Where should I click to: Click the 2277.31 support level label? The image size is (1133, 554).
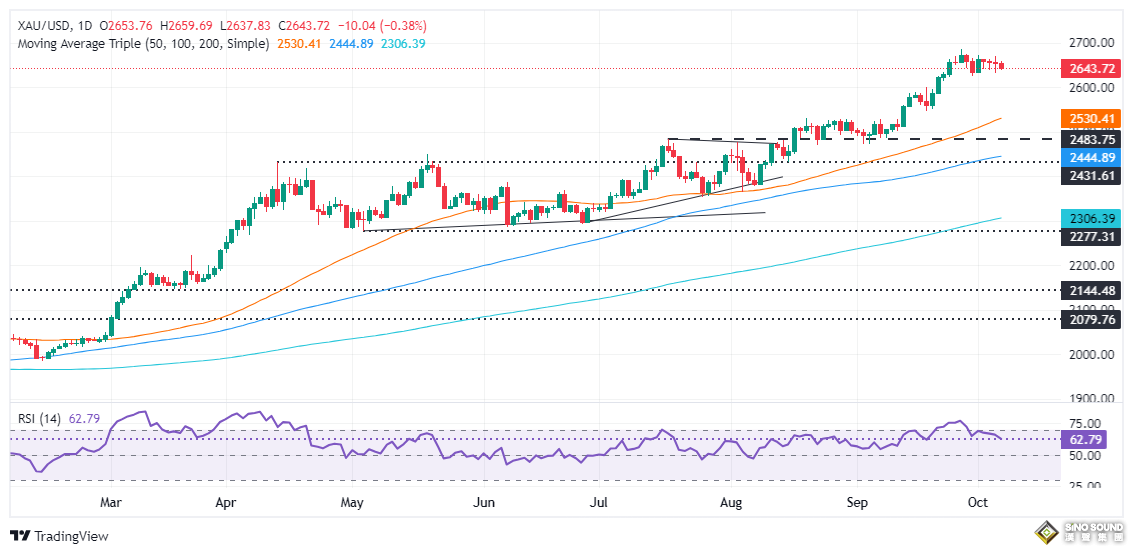point(1094,237)
